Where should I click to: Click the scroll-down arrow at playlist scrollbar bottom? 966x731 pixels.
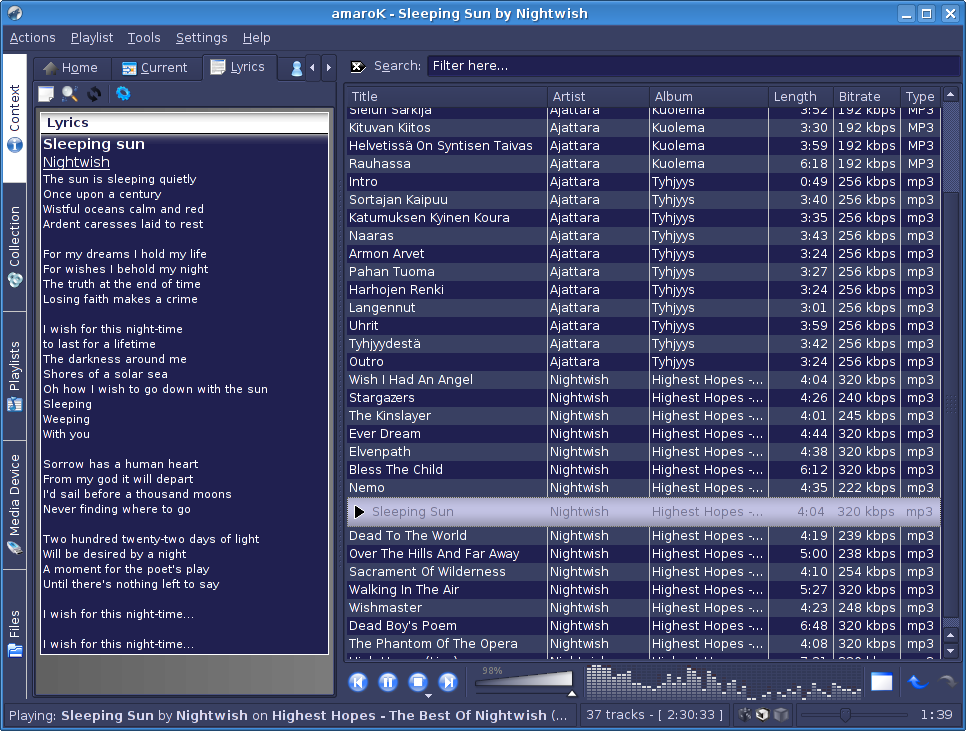coord(951,650)
